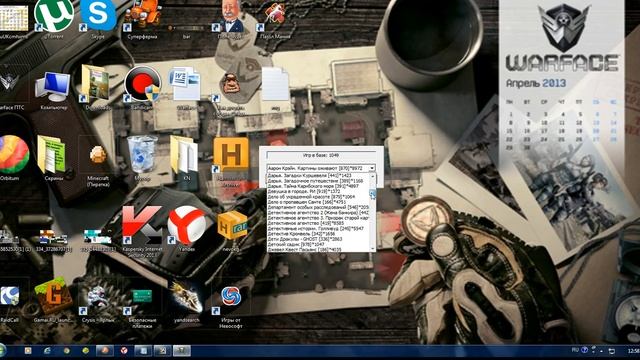Select Детективное агентство 2 entry
The height and width of the screenshot is (360, 640).
click(x=318, y=213)
